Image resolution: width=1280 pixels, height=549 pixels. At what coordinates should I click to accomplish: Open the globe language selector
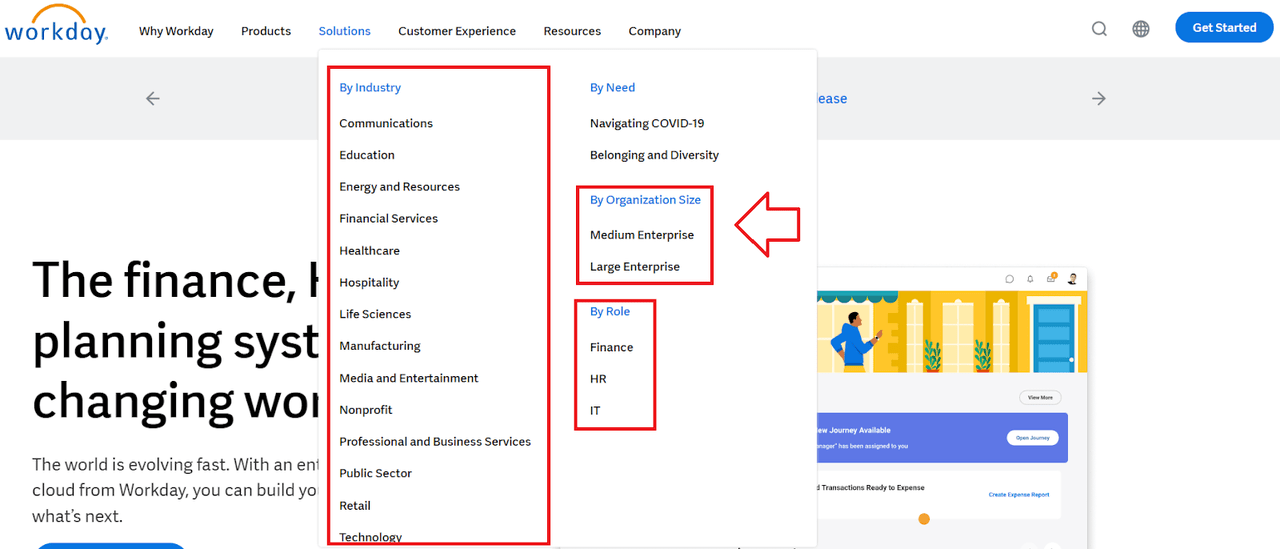(1141, 29)
